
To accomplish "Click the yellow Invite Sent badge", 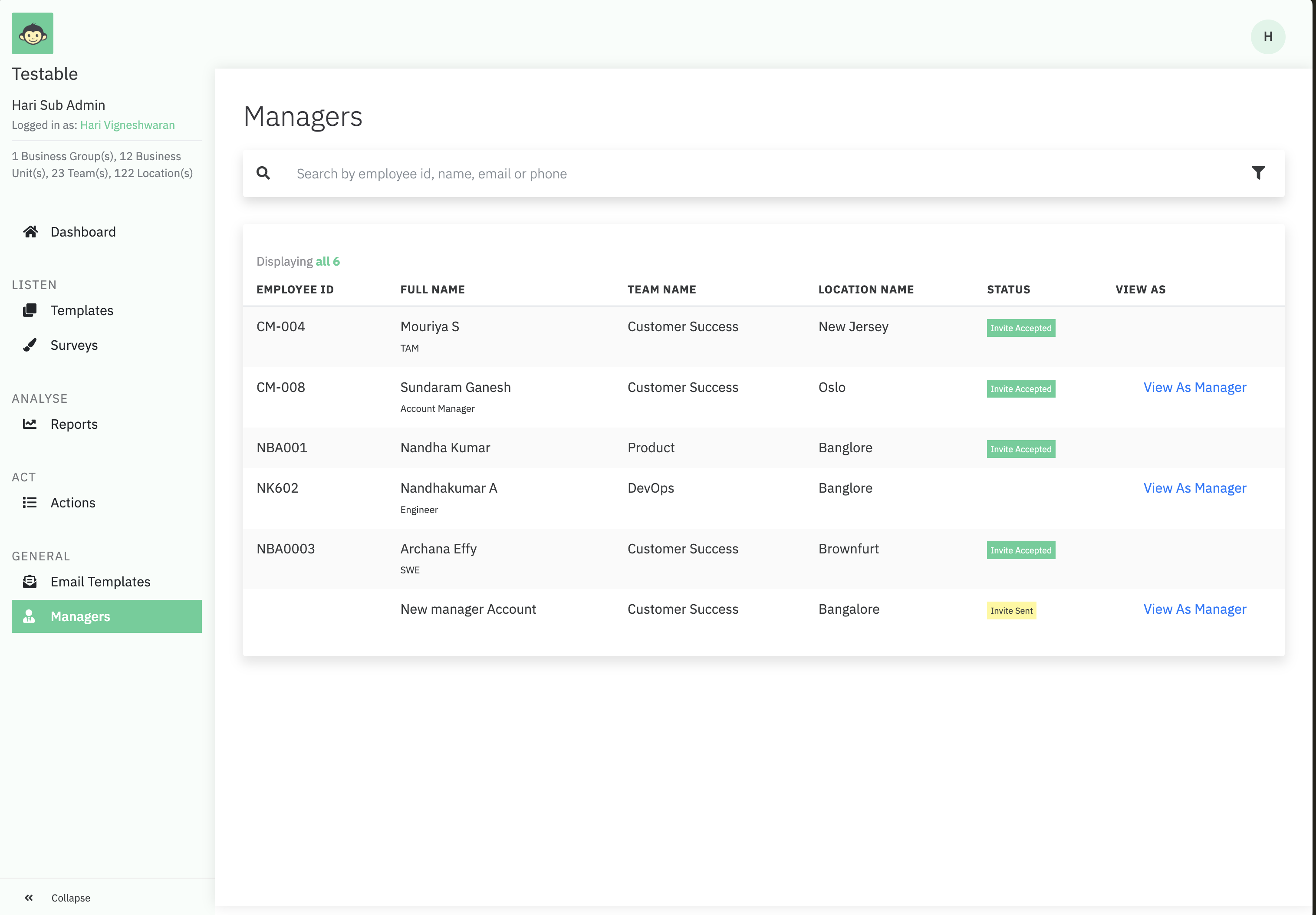I will (1011, 611).
